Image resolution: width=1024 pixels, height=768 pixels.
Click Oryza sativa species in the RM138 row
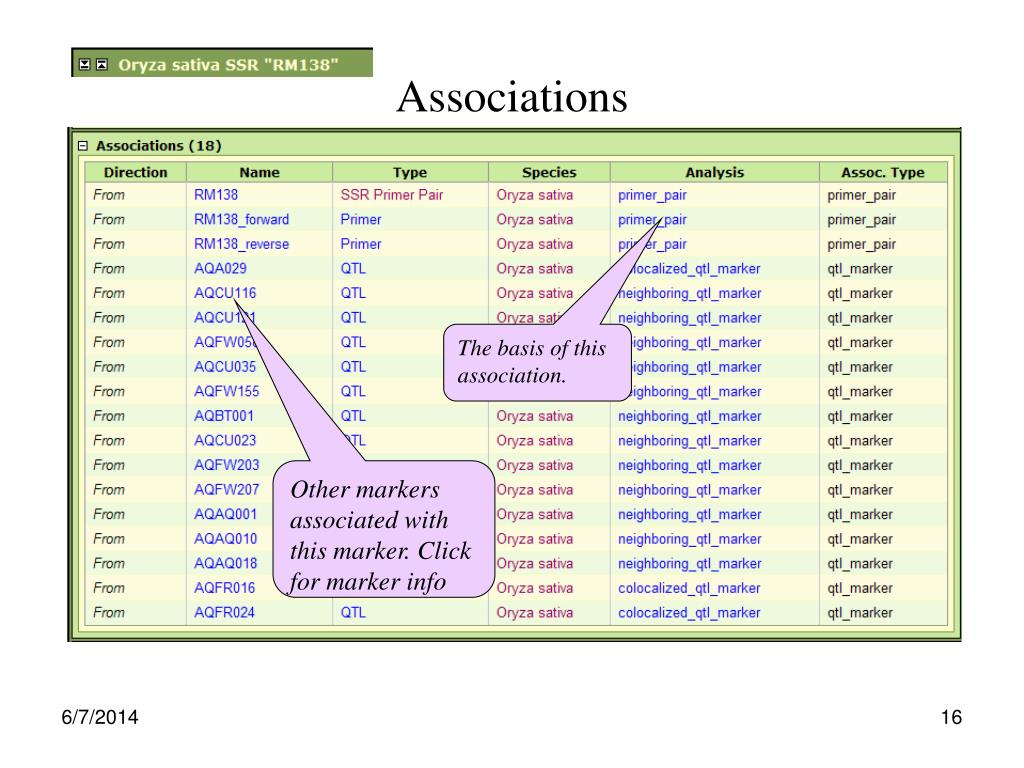534,195
